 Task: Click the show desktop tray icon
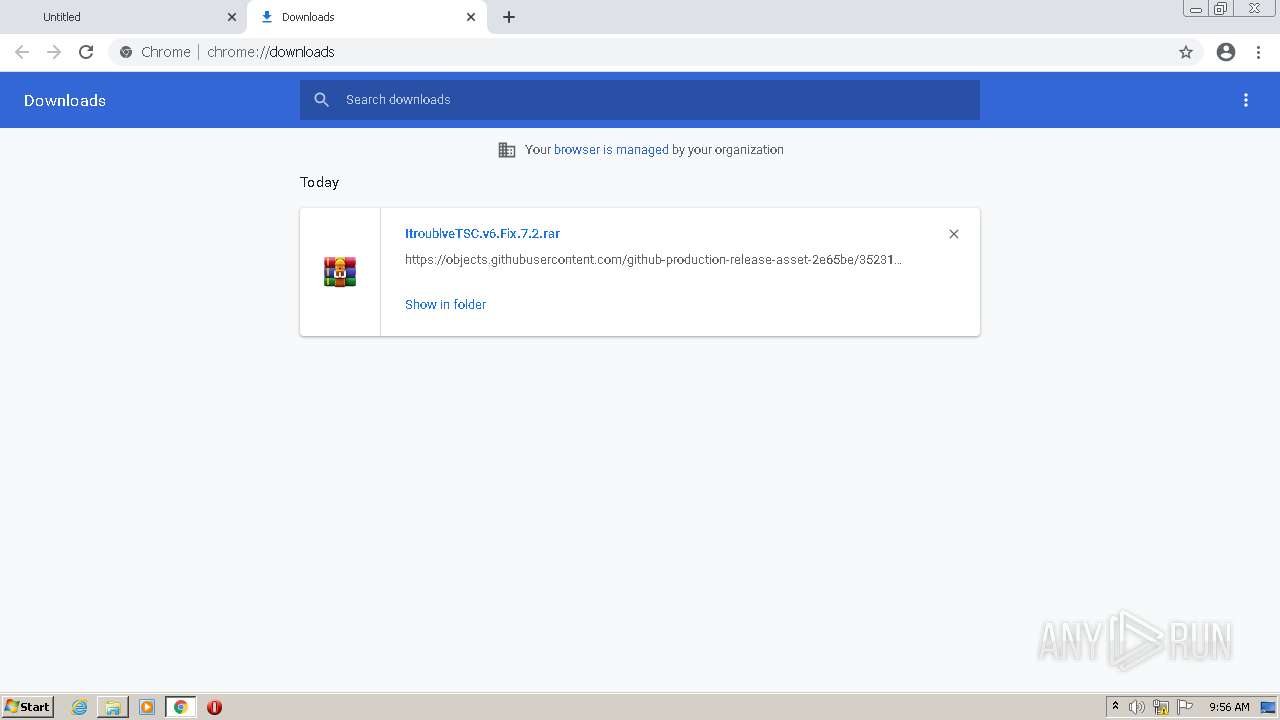(1268, 707)
